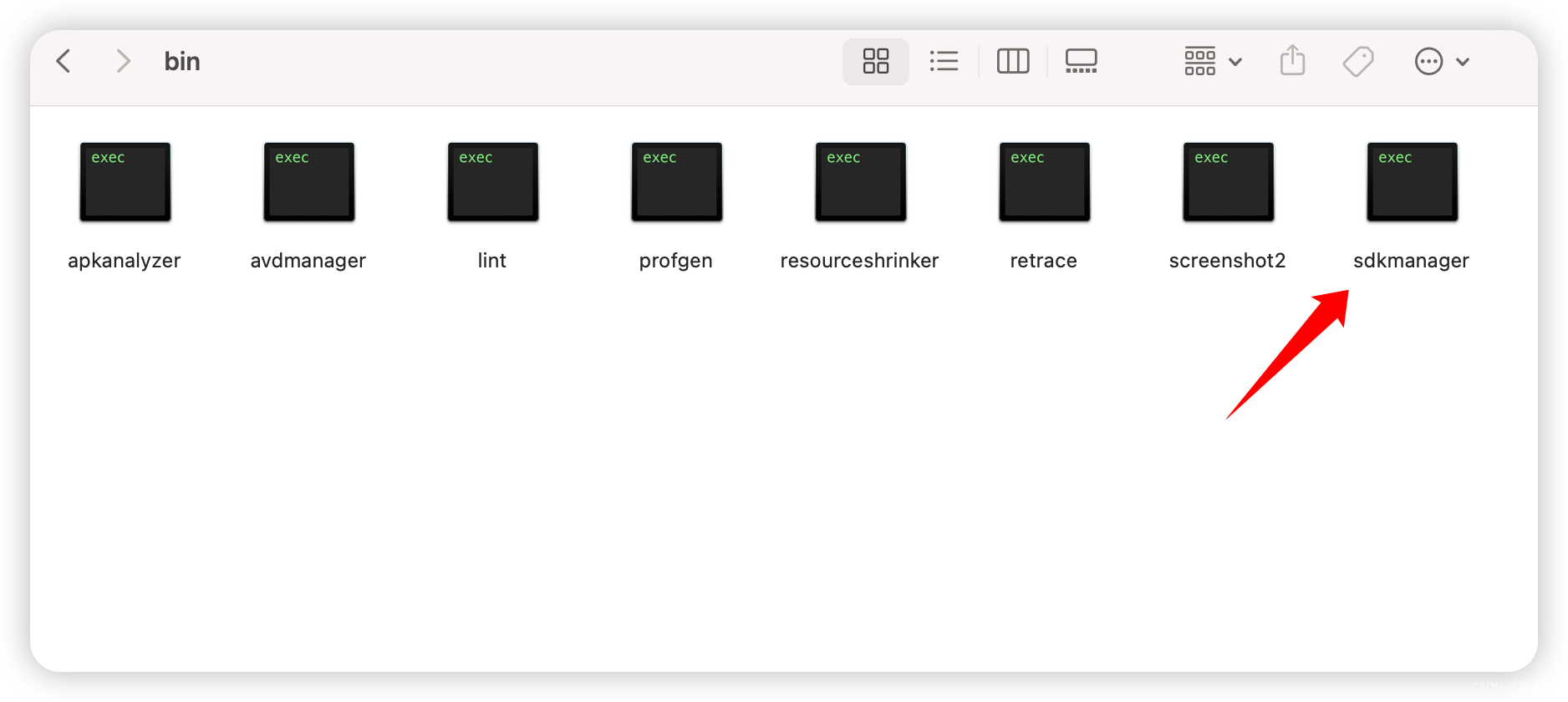Select the screenshot2 exec icon
The width and height of the screenshot is (1568, 702).
[1229, 181]
